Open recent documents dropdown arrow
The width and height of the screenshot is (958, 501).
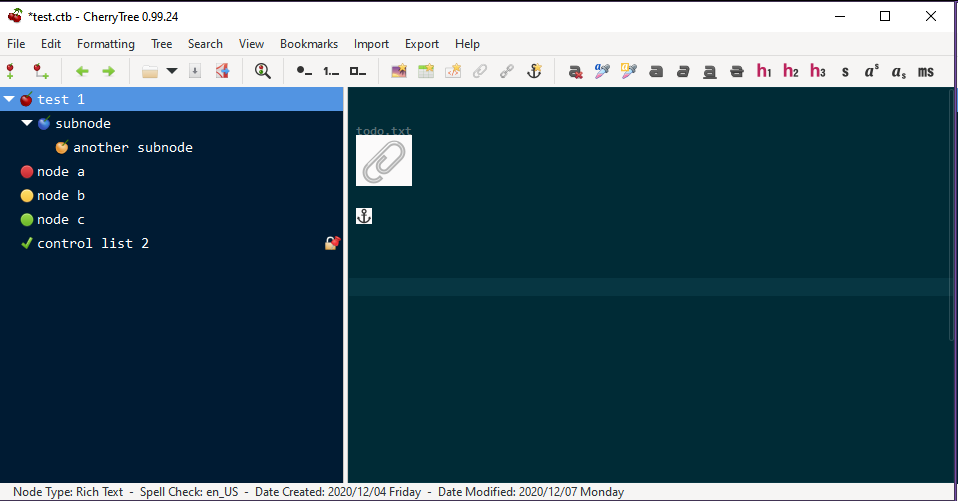[x=172, y=71]
